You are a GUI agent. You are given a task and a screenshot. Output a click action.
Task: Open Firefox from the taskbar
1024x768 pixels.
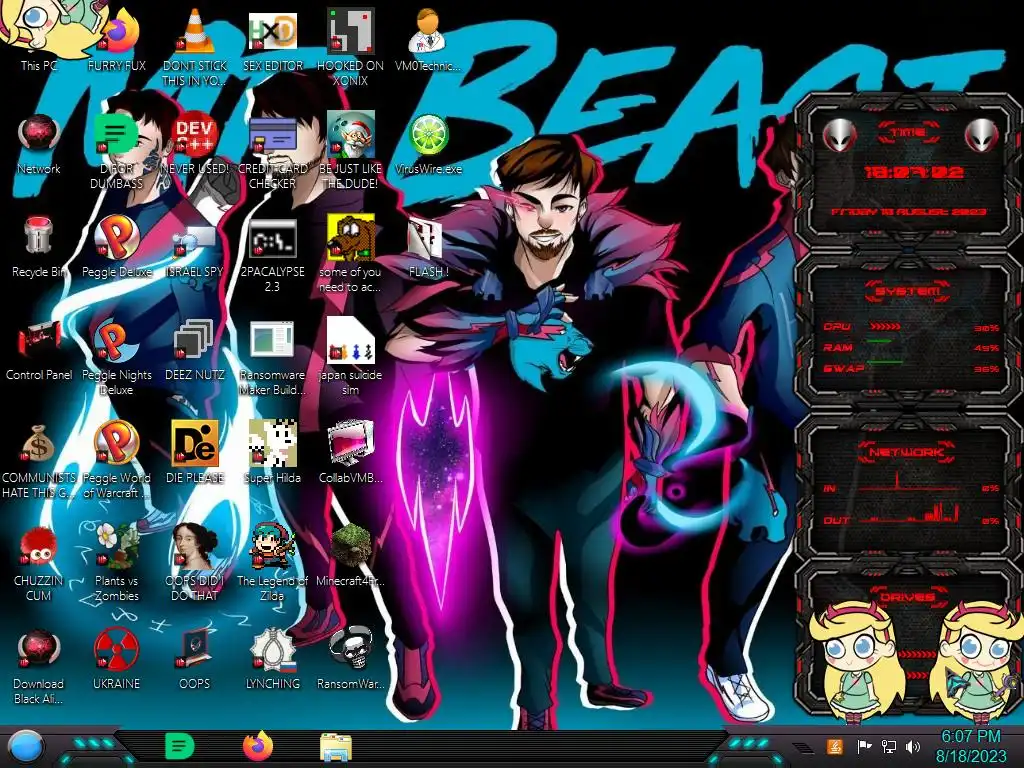click(258, 746)
